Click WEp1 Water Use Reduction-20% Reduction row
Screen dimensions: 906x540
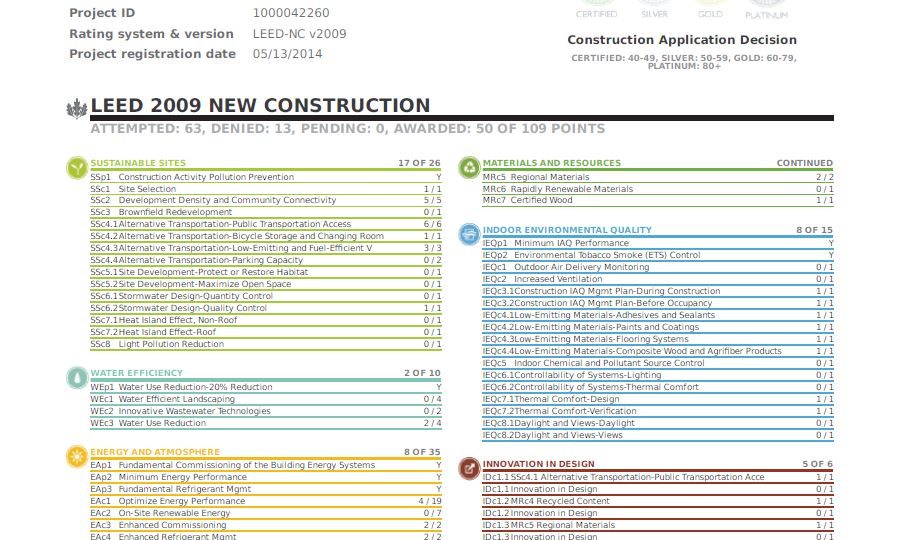pyautogui.click(x=266, y=388)
